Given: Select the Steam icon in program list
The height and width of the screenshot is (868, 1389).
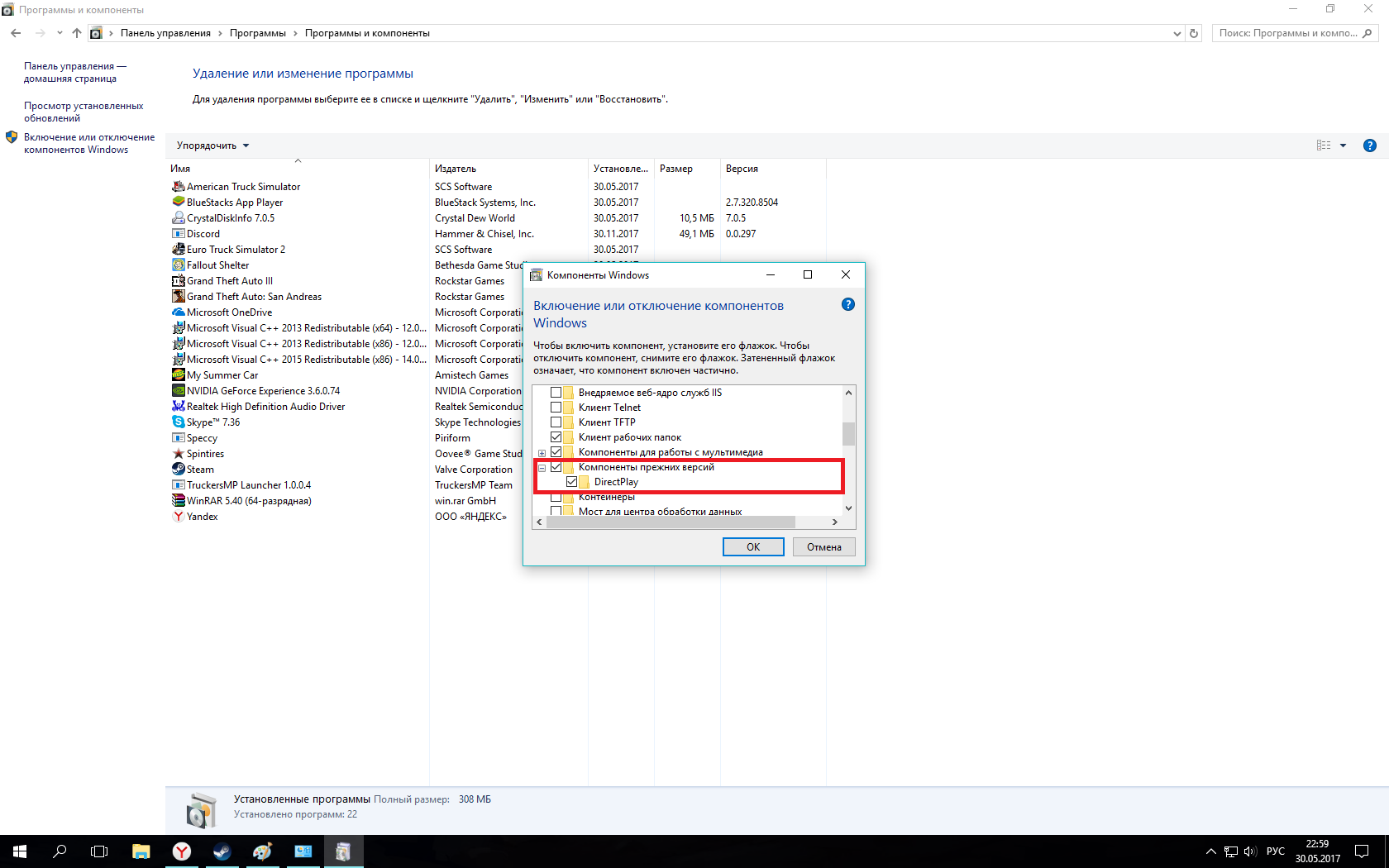Looking at the screenshot, I should 178,470.
